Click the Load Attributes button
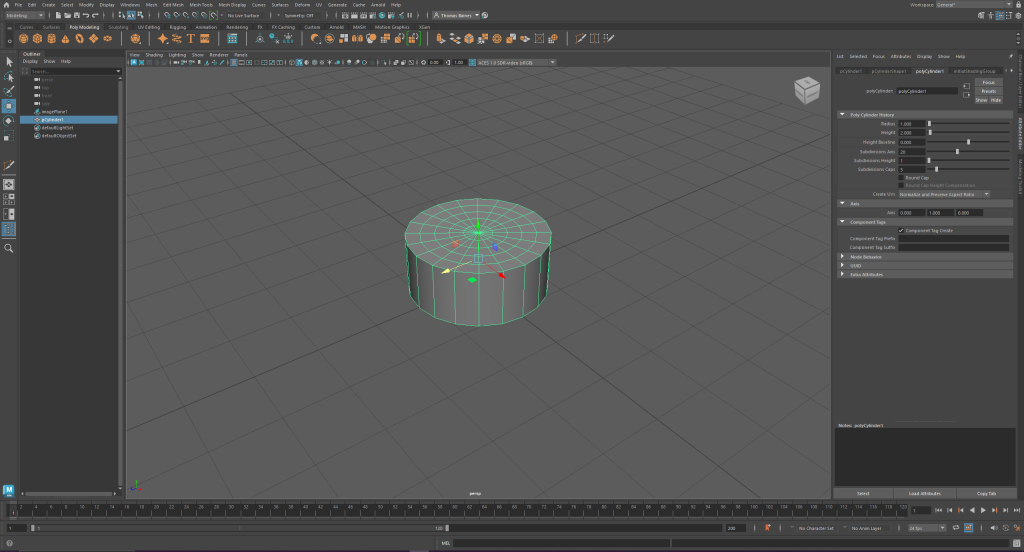This screenshot has height=552, width=1024. [925, 493]
